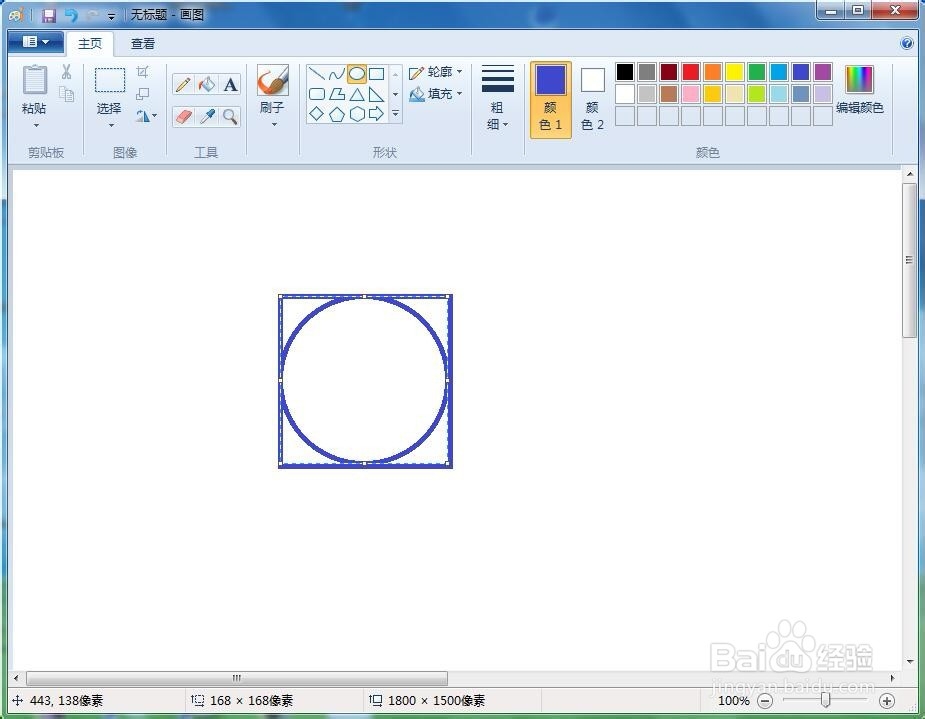925x719 pixels.
Task: Select the Pencil tool
Action: coord(183,84)
